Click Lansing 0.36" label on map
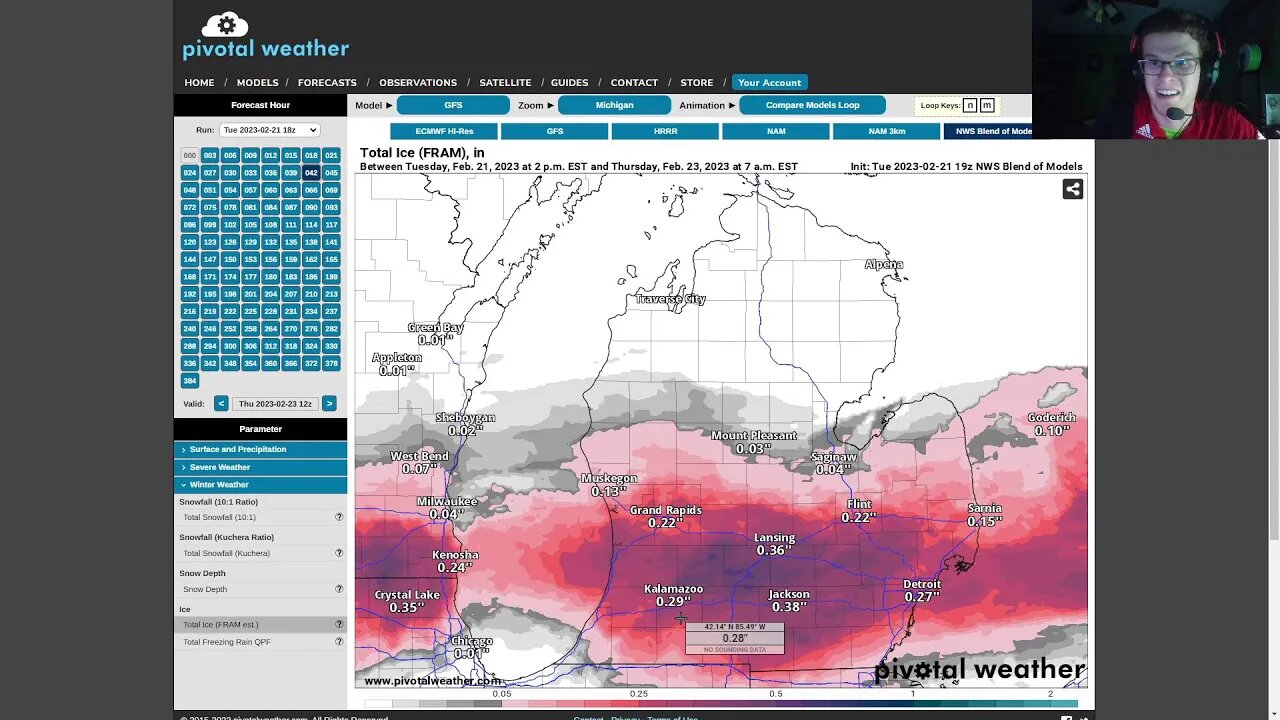The image size is (1280, 720). (774, 544)
